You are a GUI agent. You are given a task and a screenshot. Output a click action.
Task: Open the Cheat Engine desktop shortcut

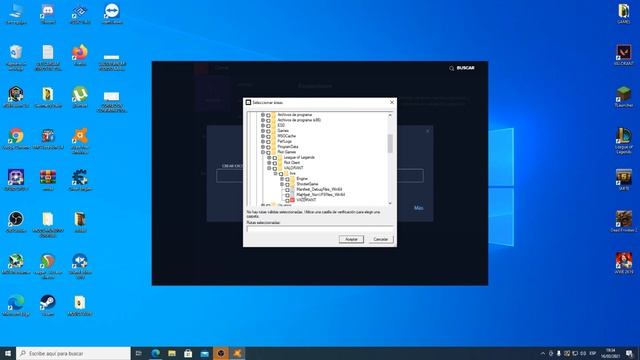[x=80, y=180]
